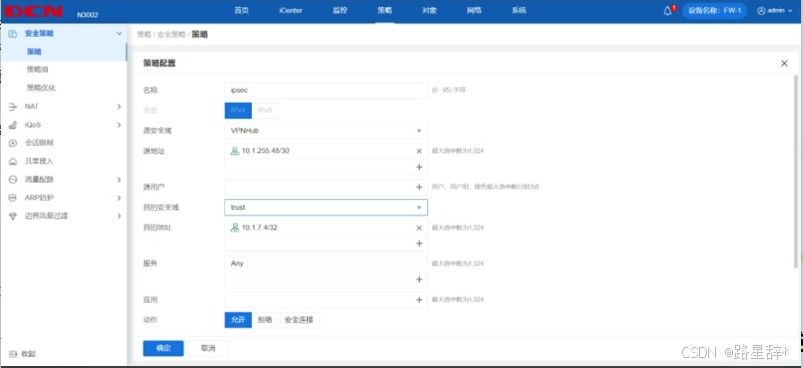Click the dialog vertical scrollbar
The image size is (803, 368).
[796, 171]
